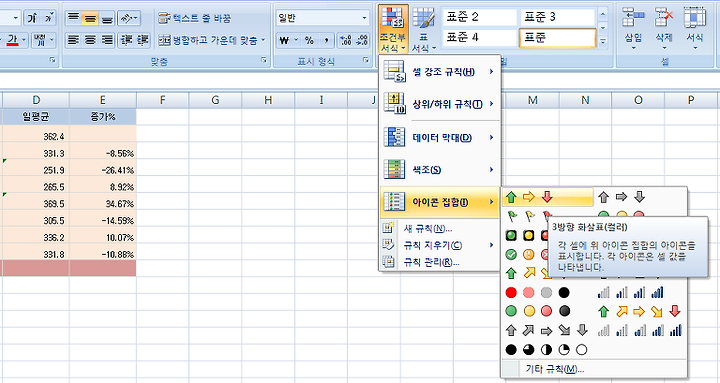Select the Icon Sets (아이콘 집합) menu item
Viewport: 720px width, 383px height.
tap(439, 202)
